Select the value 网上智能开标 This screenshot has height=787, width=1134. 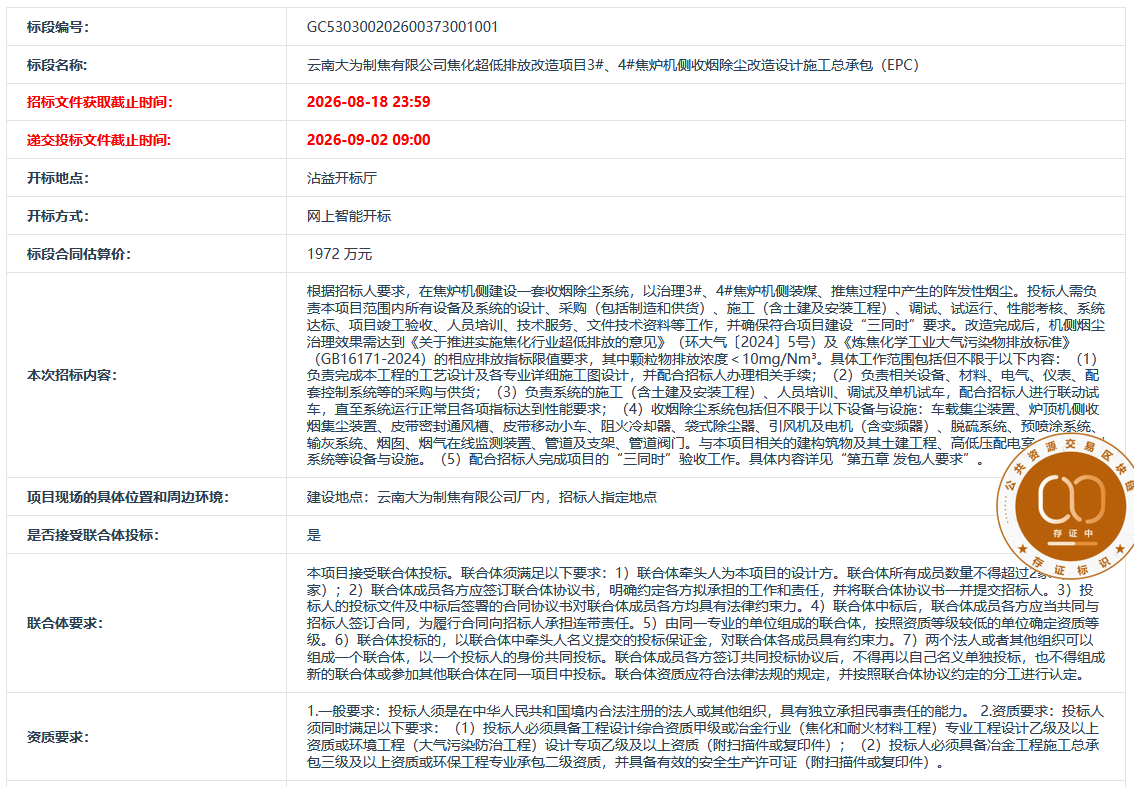349,216
